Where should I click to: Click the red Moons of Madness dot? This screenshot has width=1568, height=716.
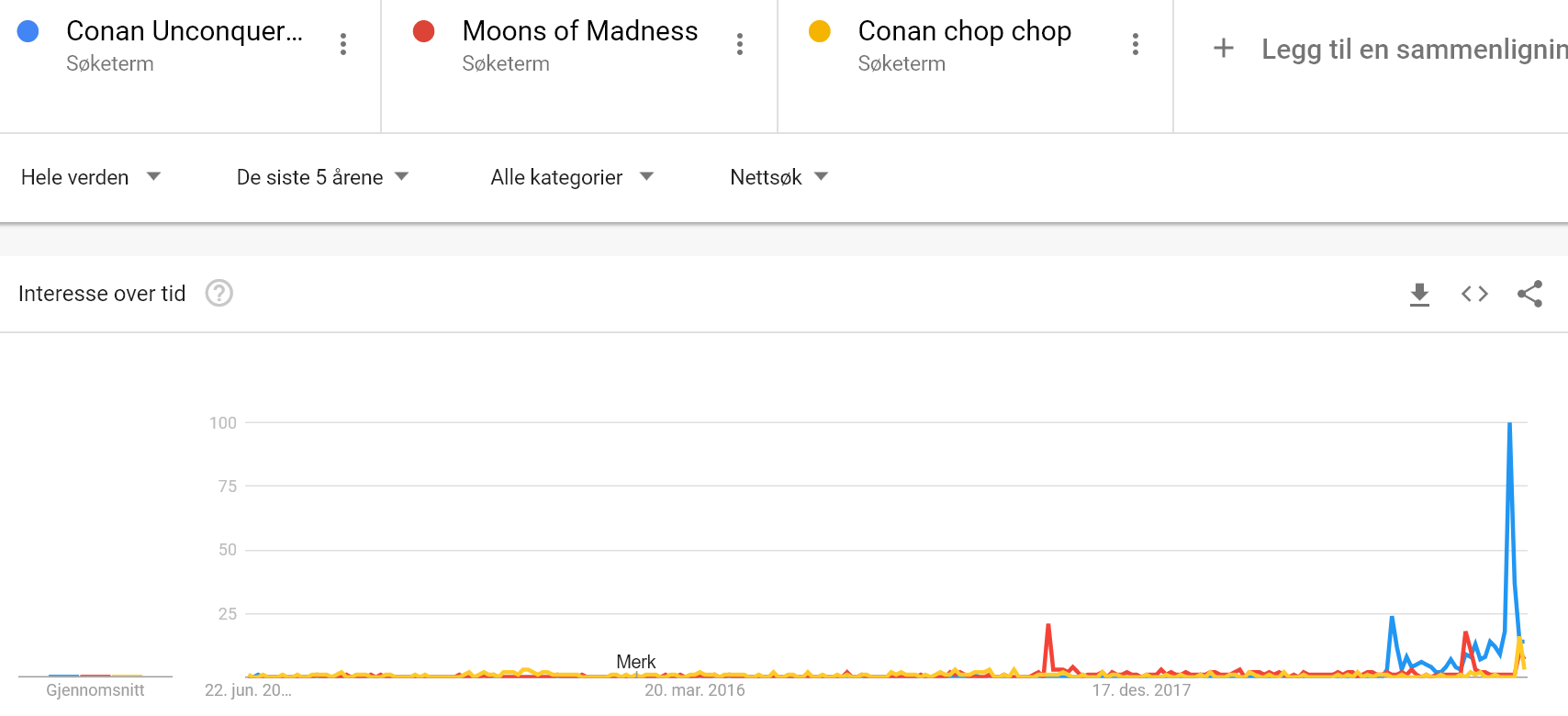424,31
